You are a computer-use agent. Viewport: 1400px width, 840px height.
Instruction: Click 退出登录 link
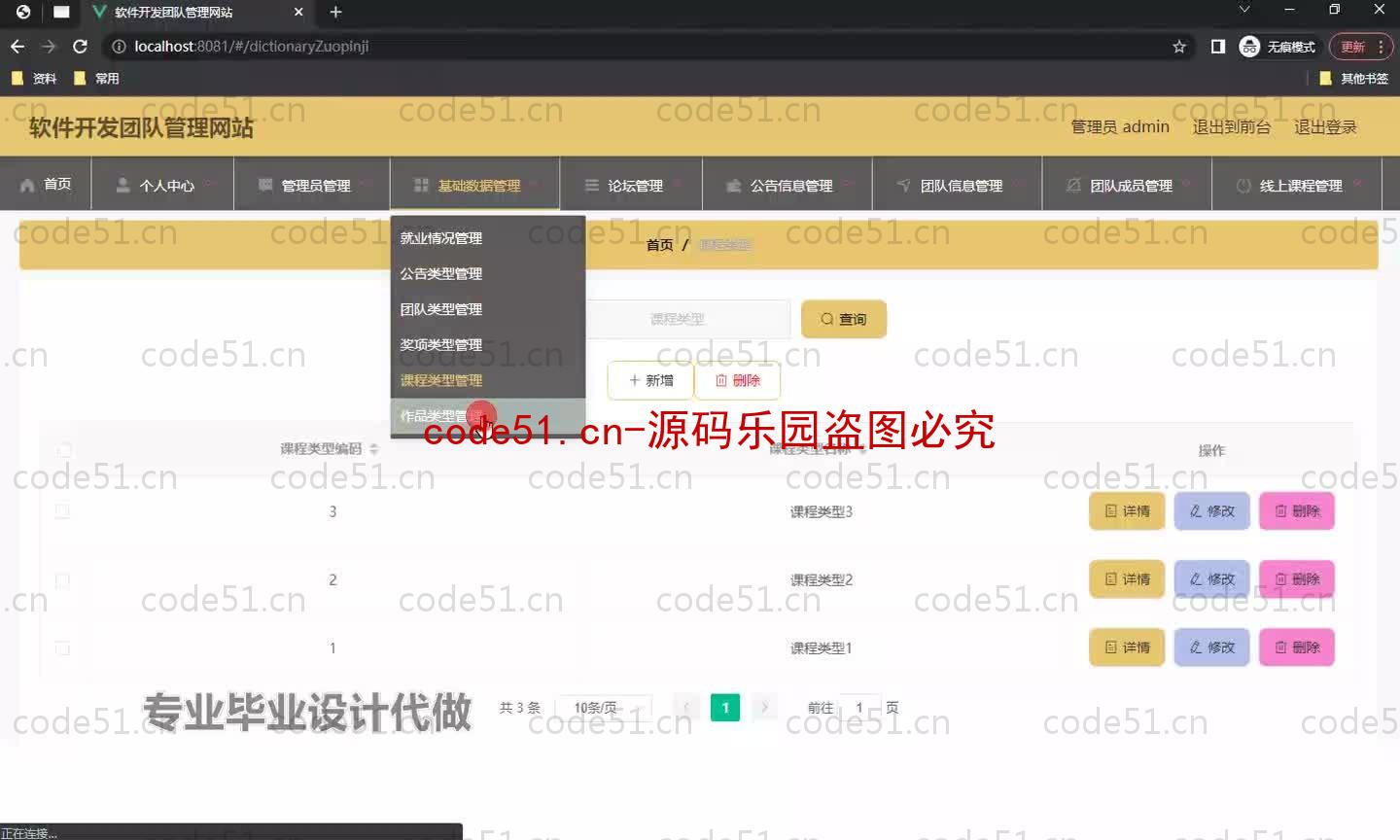pyautogui.click(x=1324, y=126)
